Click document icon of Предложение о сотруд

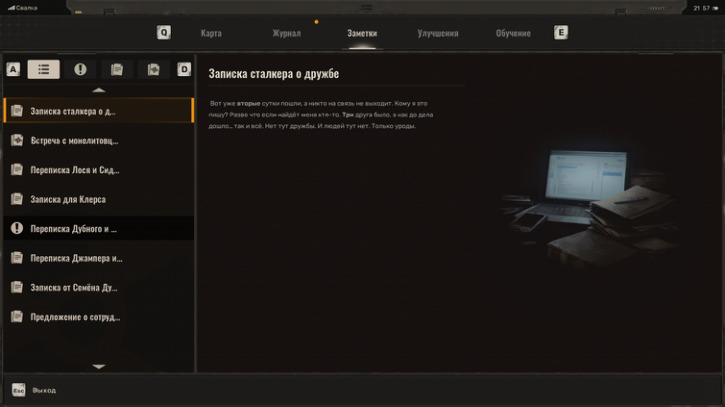(x=17, y=316)
